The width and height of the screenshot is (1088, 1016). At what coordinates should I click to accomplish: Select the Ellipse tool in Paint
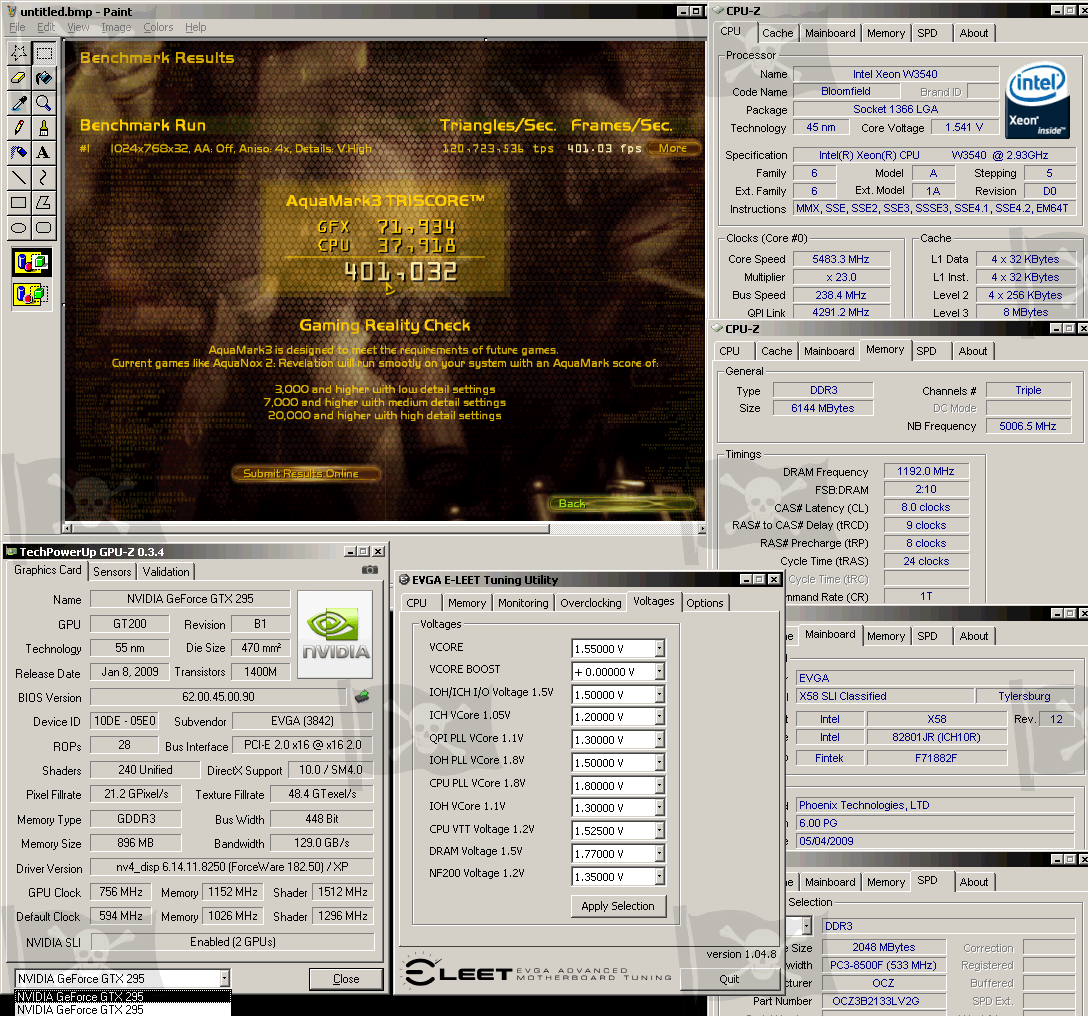coord(19,228)
